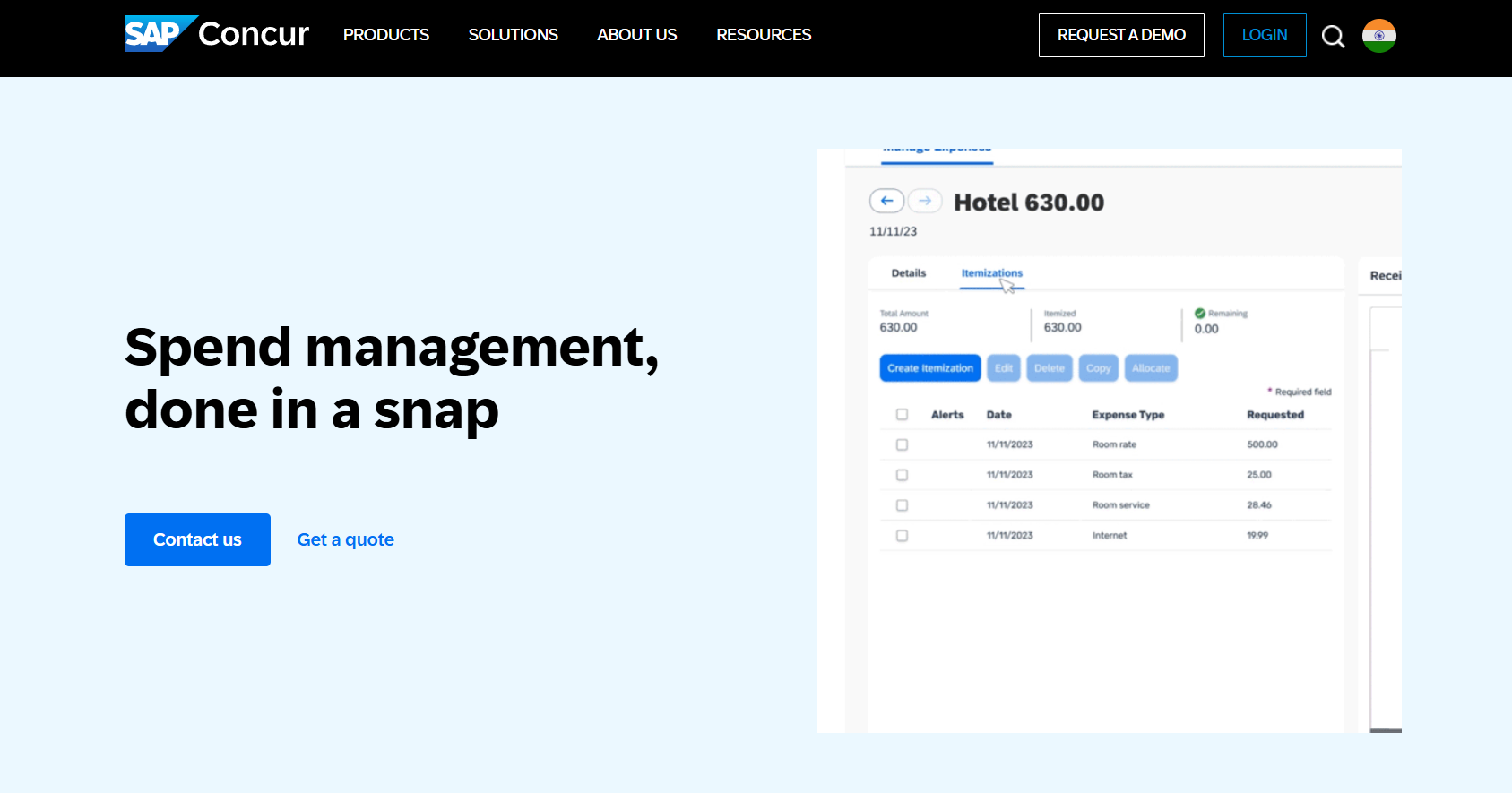Click the Room rate expense type
The height and width of the screenshot is (793, 1512).
[x=1114, y=444]
